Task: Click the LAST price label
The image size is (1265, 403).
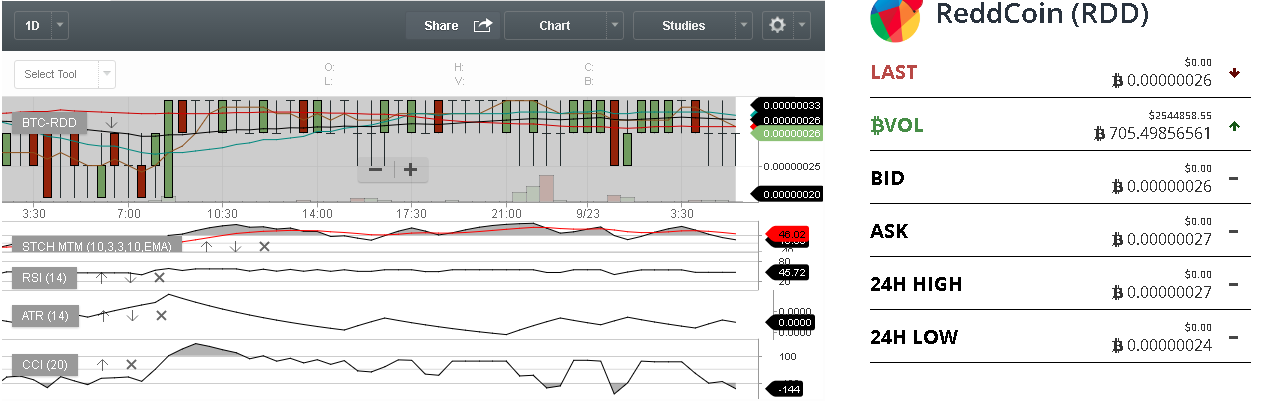Action: tap(893, 72)
